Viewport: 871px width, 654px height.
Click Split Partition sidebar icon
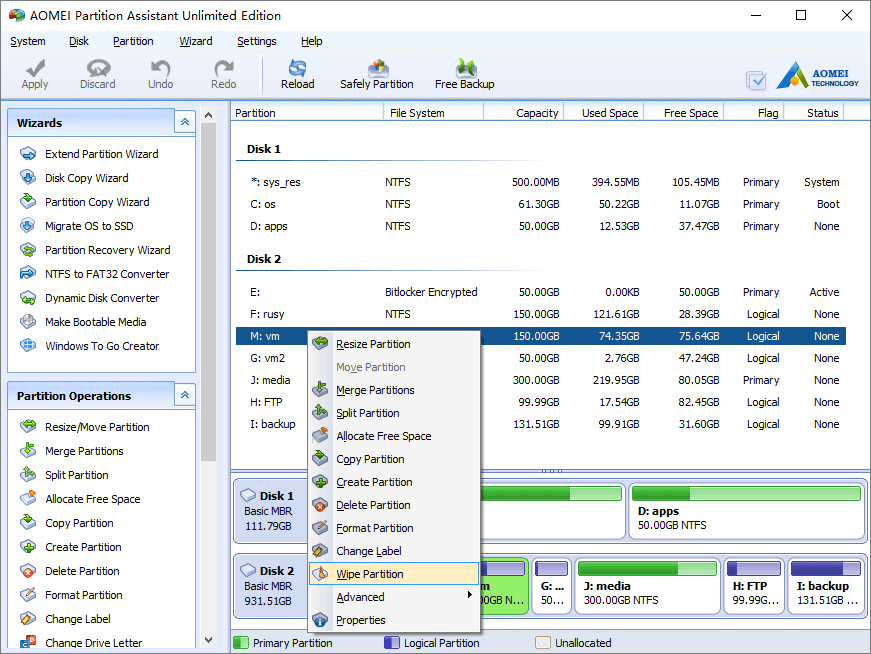(x=28, y=475)
